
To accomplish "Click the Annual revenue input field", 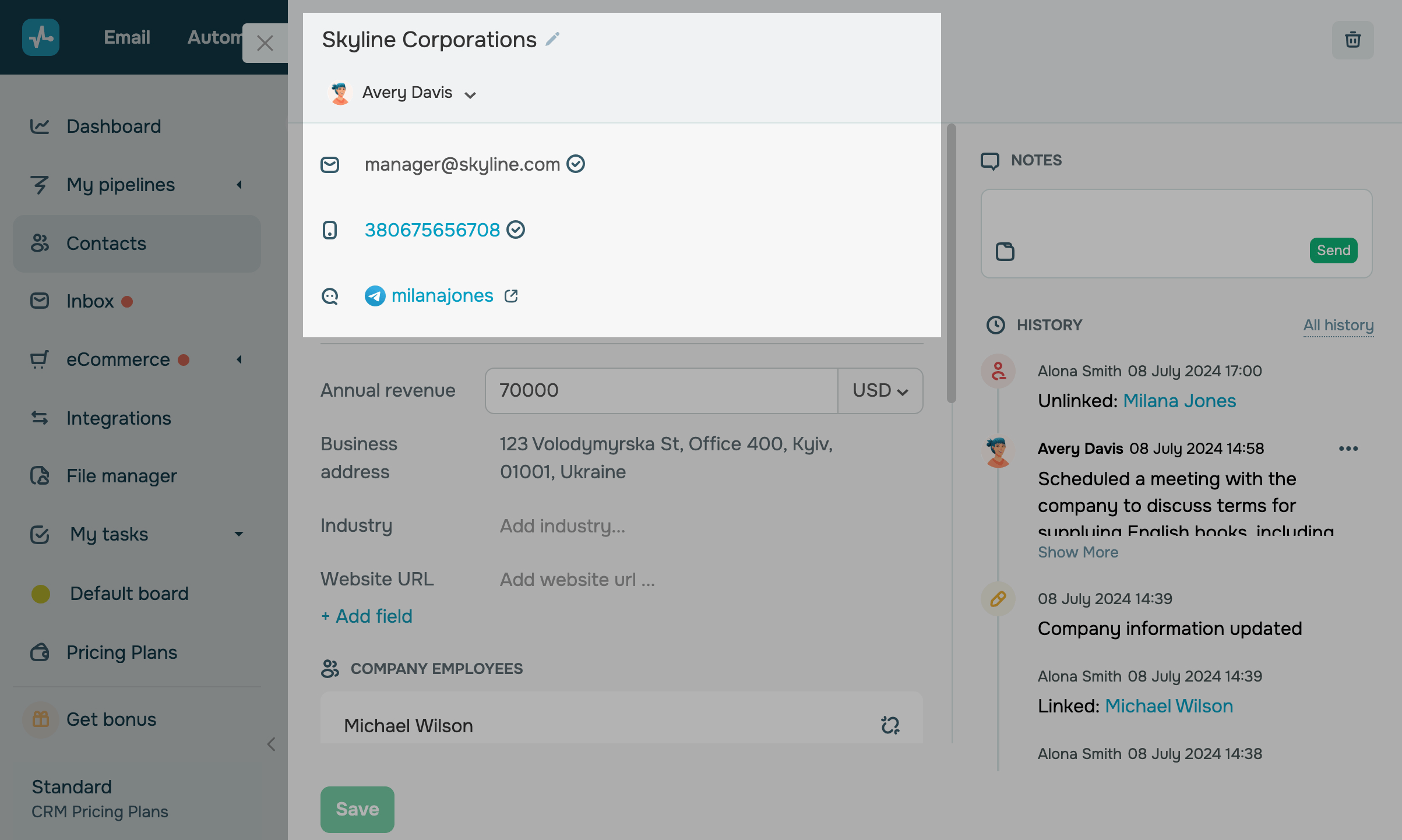I will 661,391.
